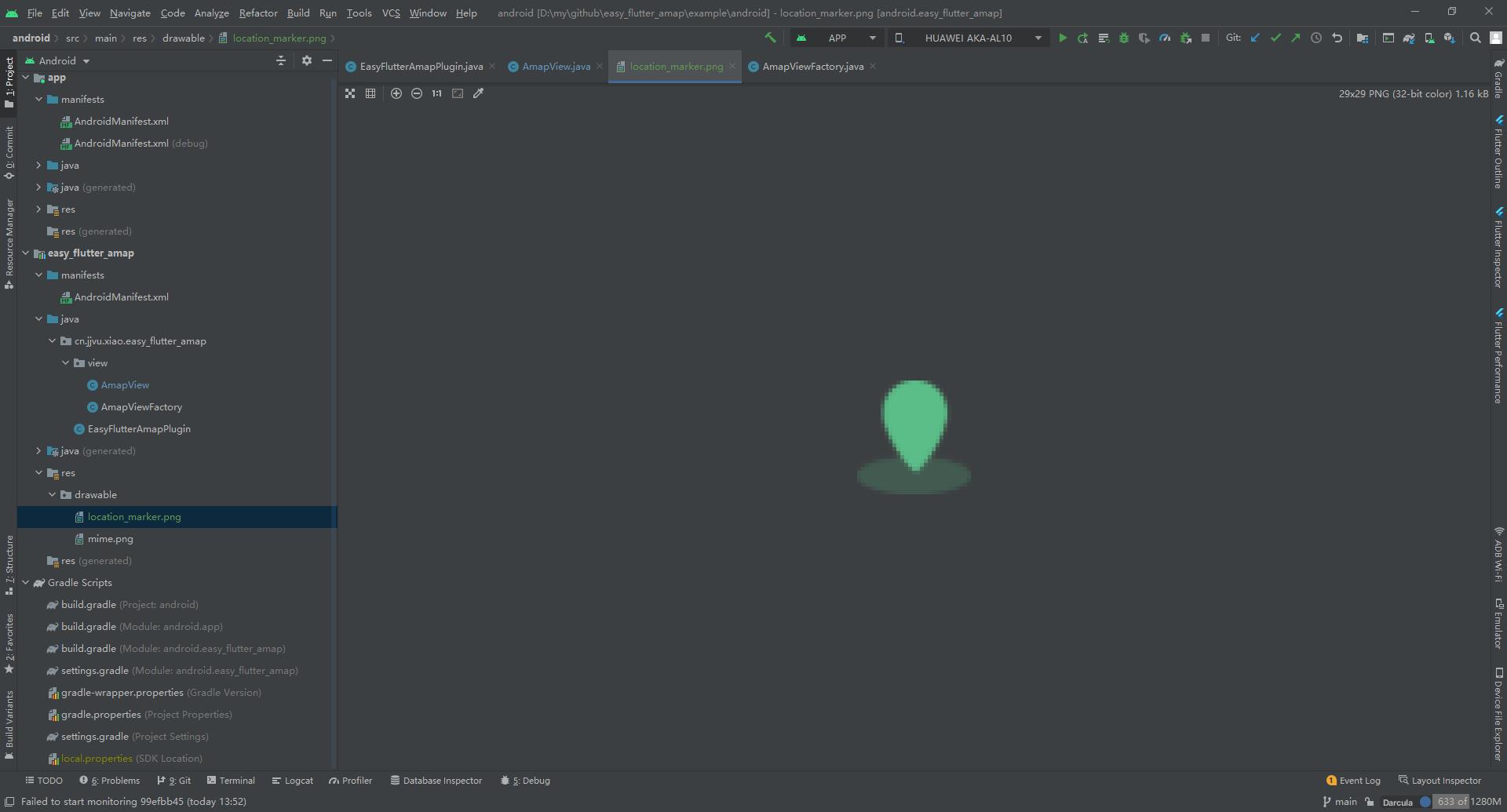Screen dimensions: 1507x812
Task: Open the Event Log
Action: [1353, 781]
